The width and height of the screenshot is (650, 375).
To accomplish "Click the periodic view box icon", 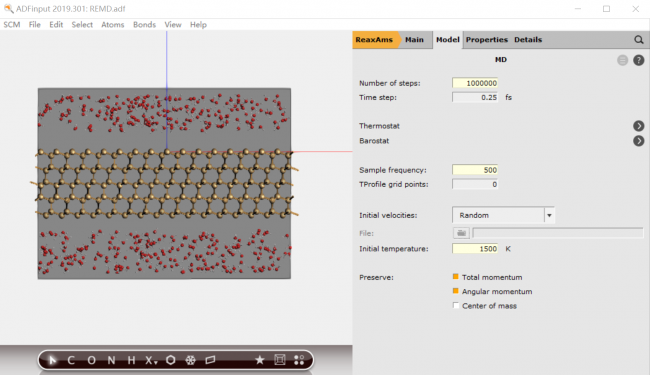I will (280, 360).
